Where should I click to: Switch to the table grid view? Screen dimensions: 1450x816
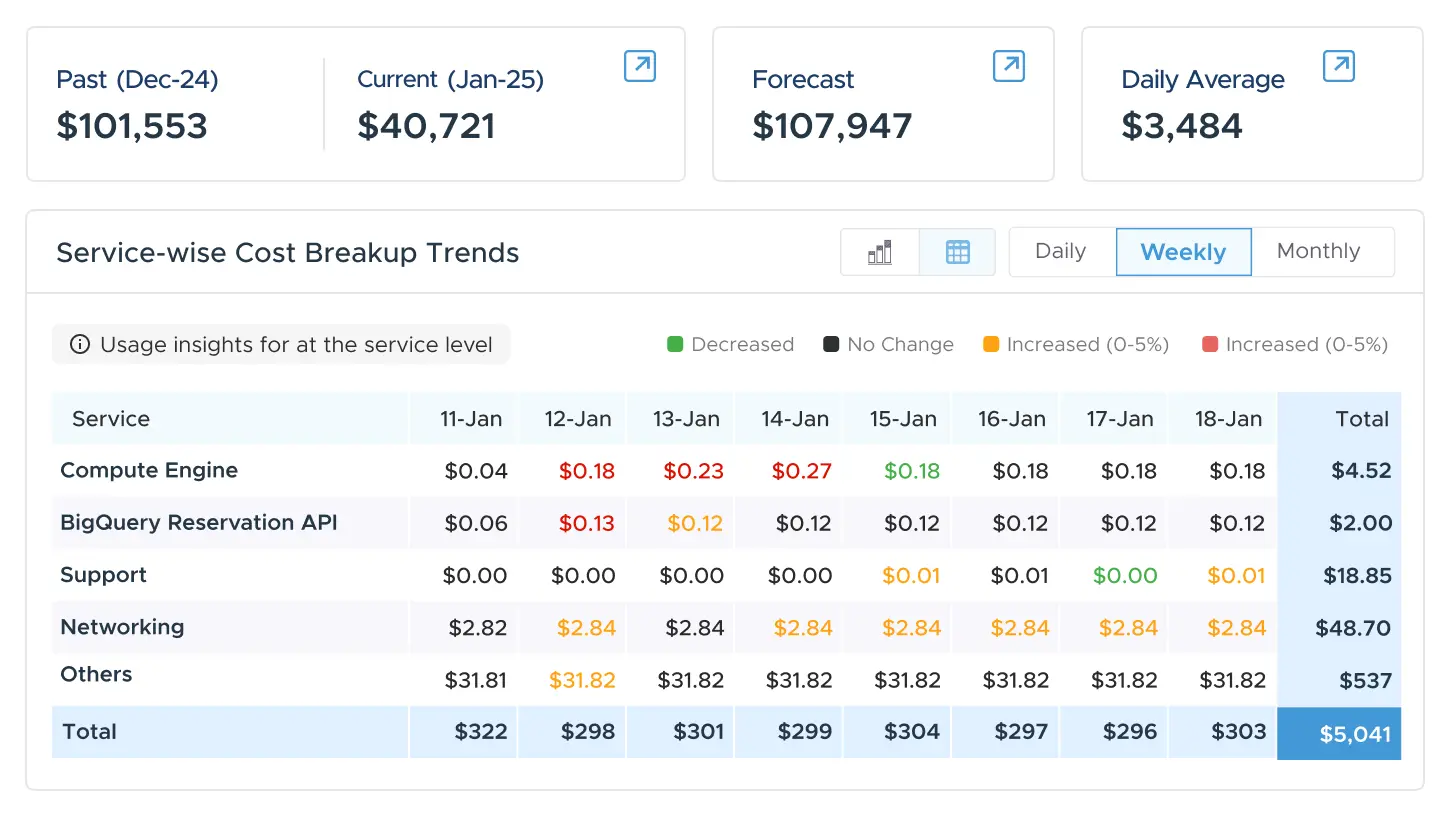tap(957, 252)
